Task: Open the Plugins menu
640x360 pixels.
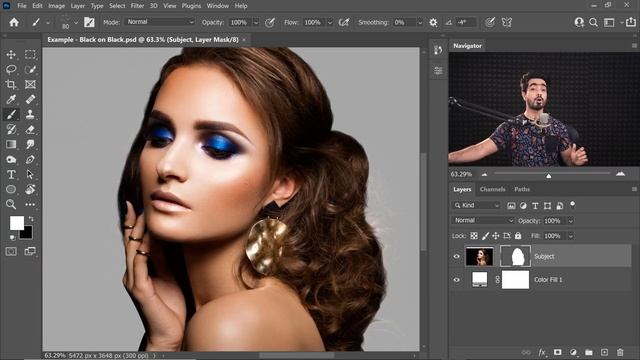Action: coord(191,6)
